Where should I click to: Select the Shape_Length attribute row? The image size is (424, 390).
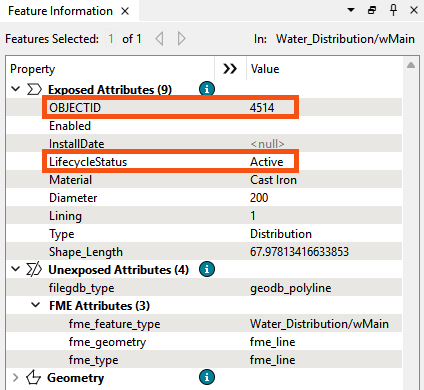[204, 252]
